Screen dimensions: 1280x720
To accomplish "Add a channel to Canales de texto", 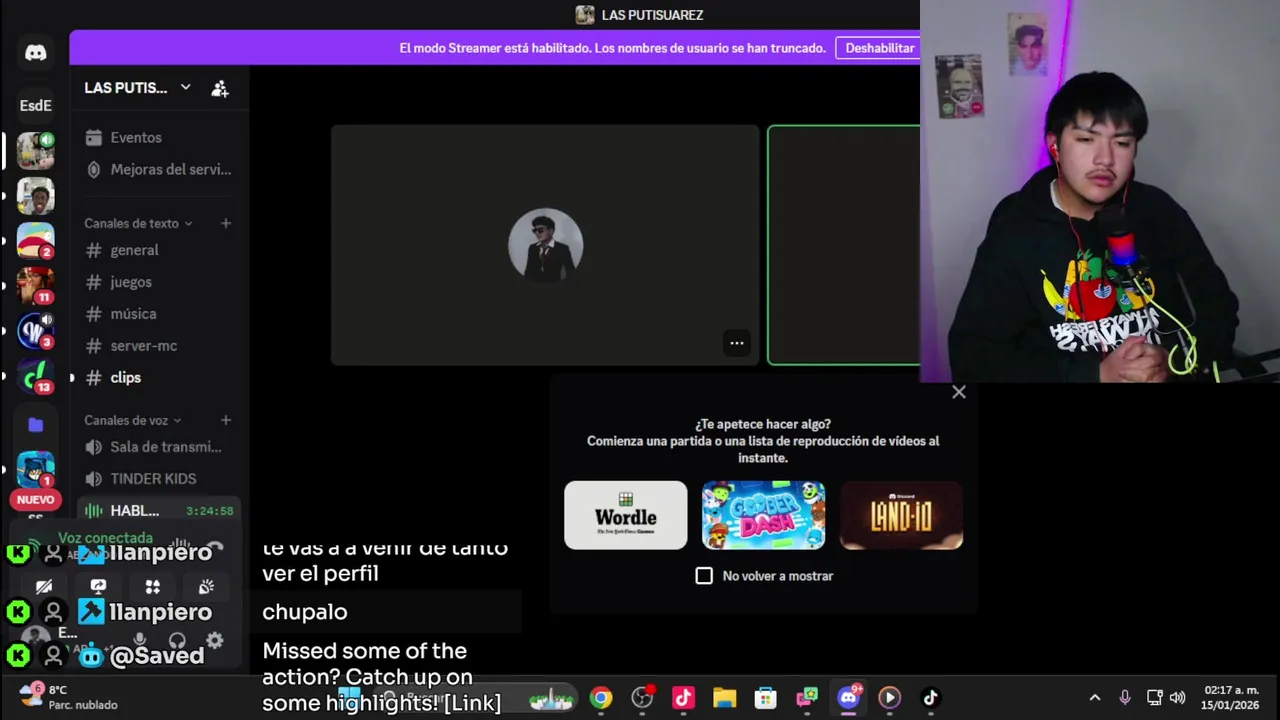I will pyautogui.click(x=226, y=223).
